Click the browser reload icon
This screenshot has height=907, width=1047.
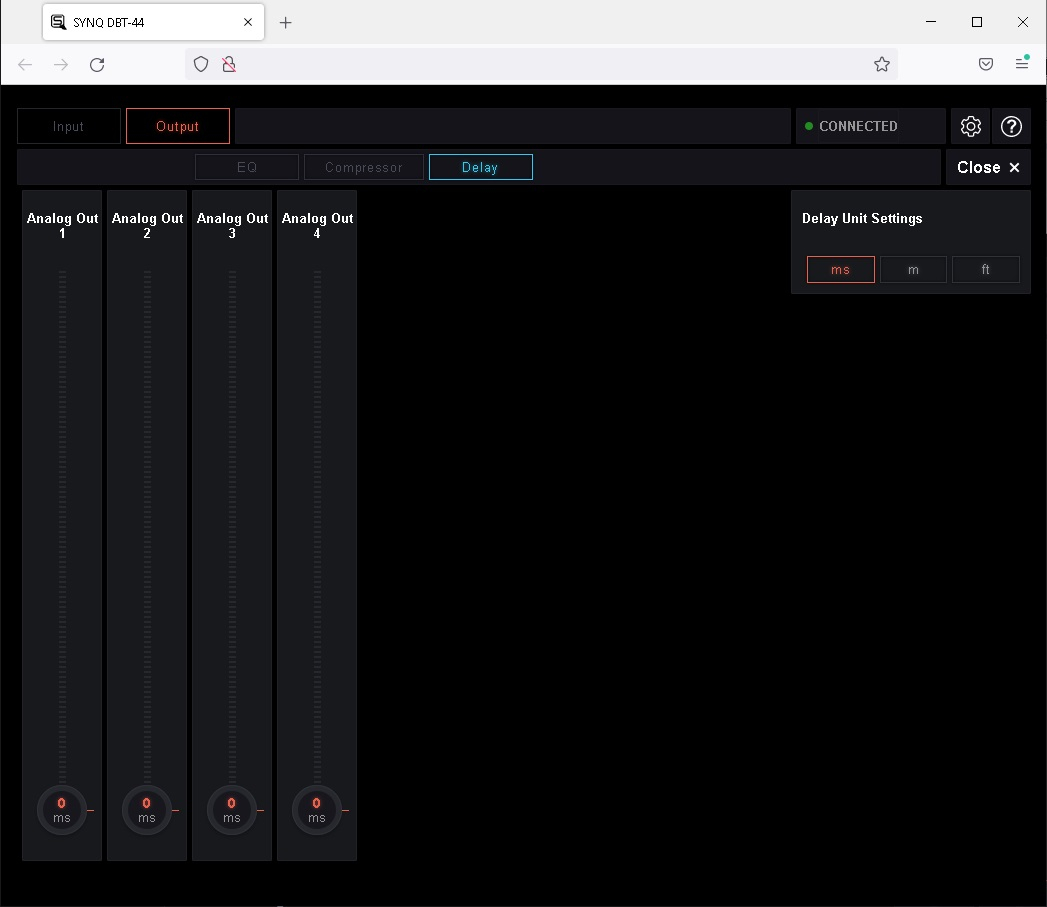[97, 65]
